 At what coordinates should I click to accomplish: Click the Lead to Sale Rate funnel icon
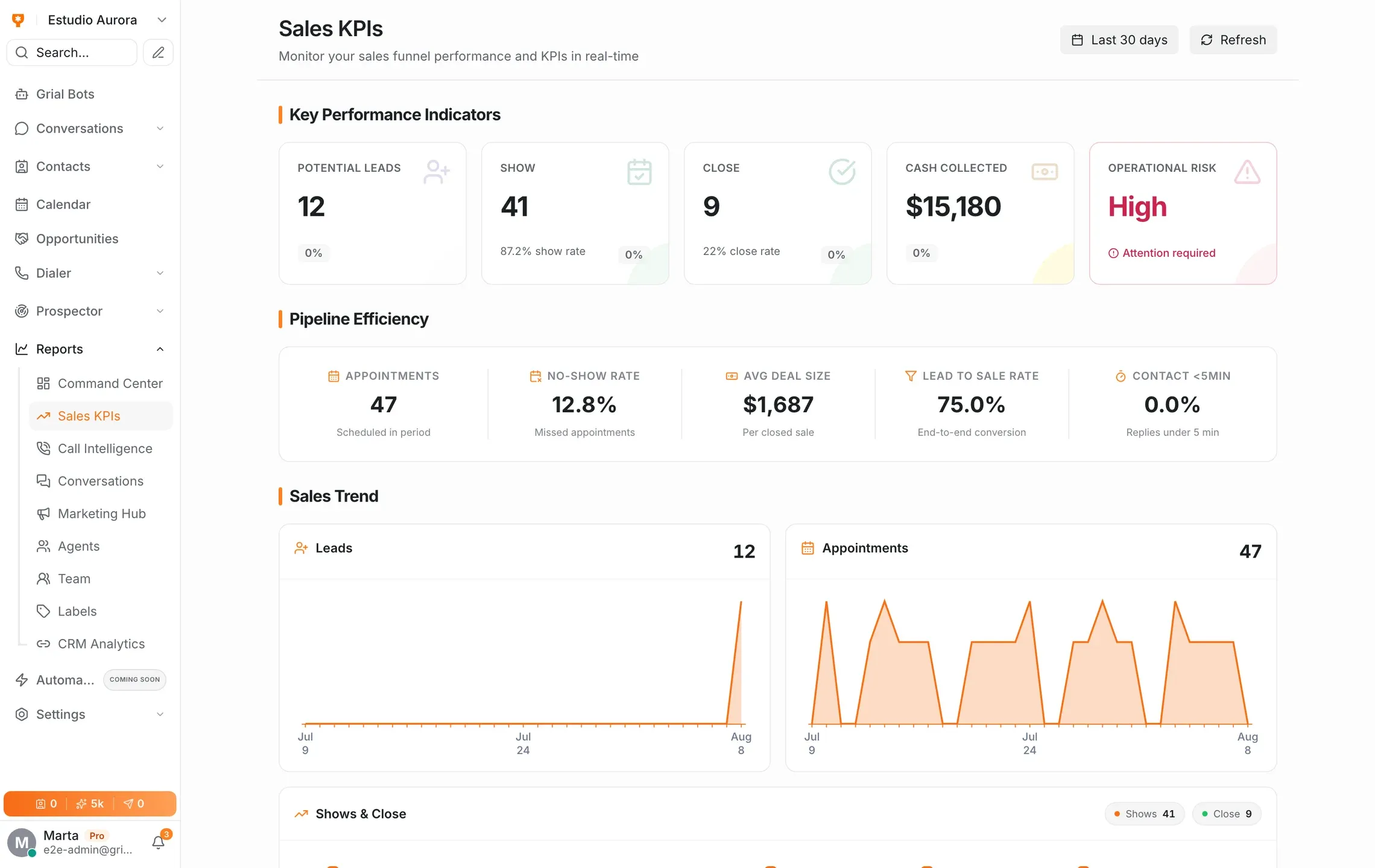pos(911,376)
